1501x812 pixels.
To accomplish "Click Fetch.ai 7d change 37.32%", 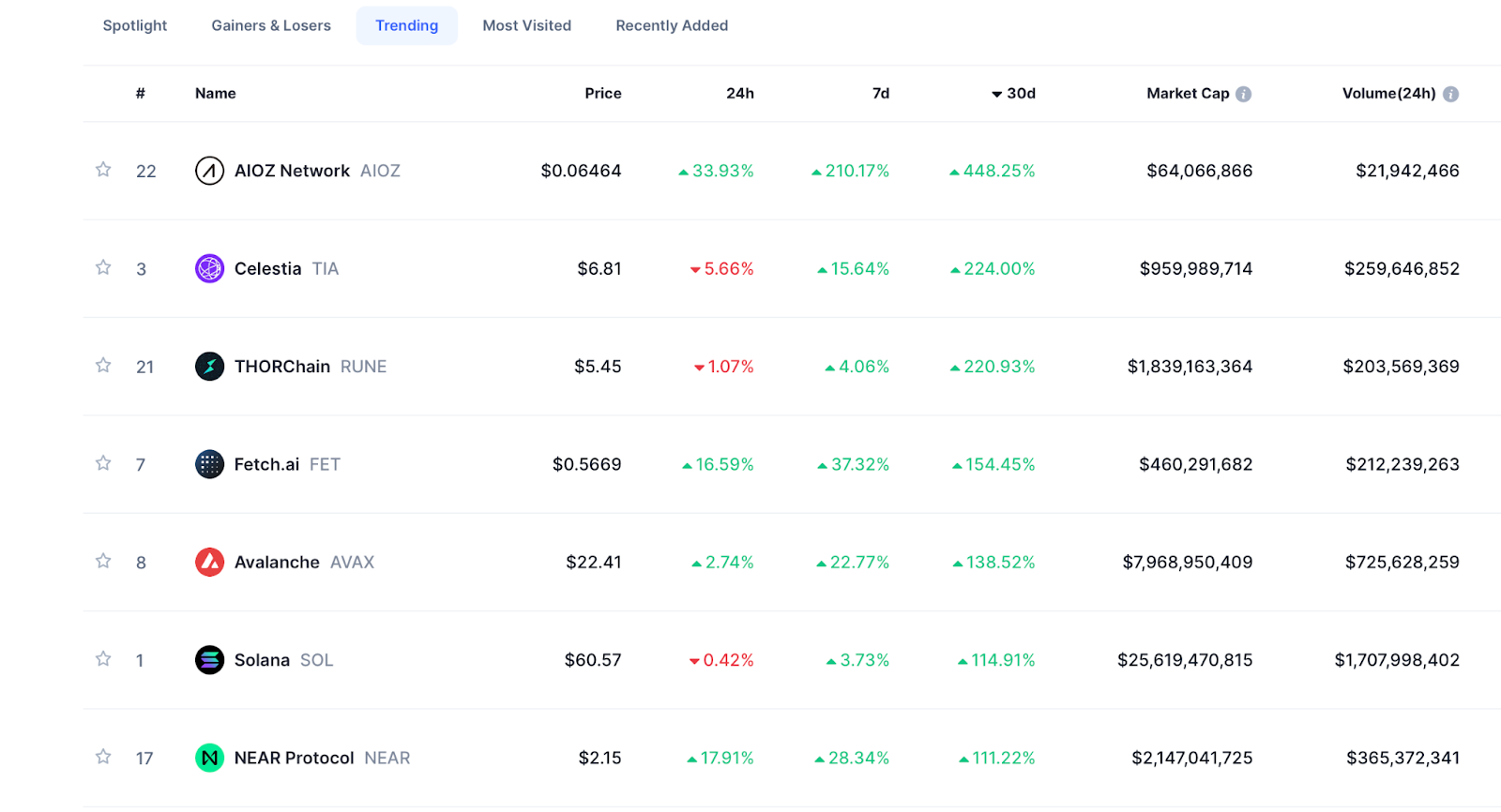I will [x=853, y=464].
